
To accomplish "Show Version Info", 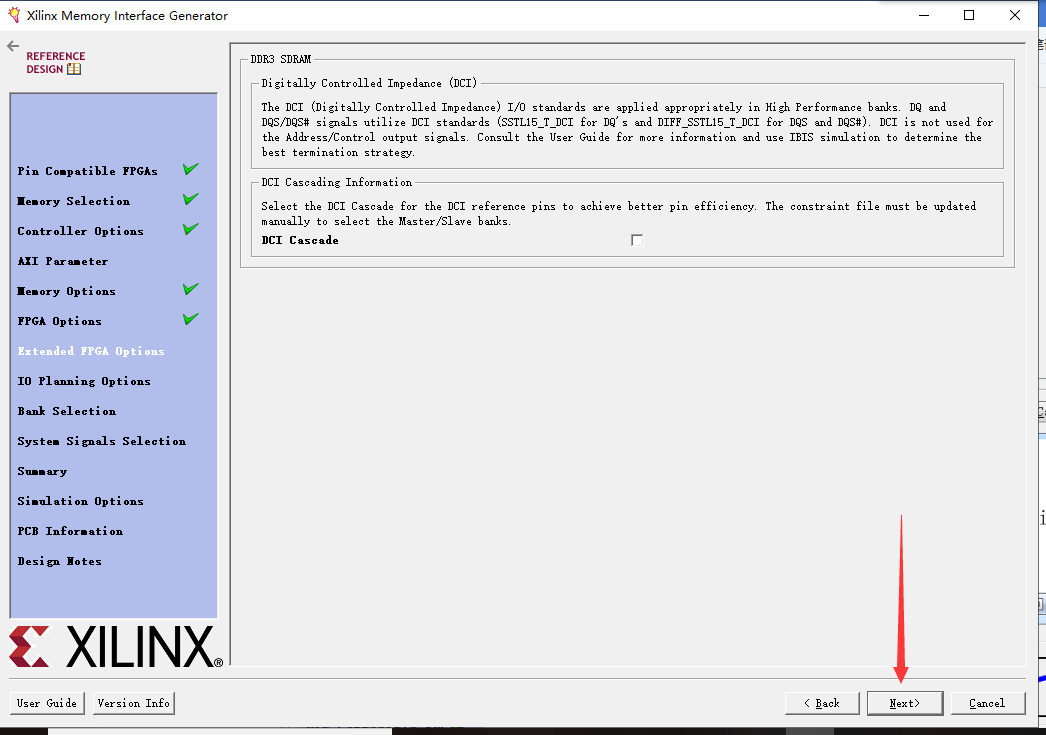I will (132, 702).
